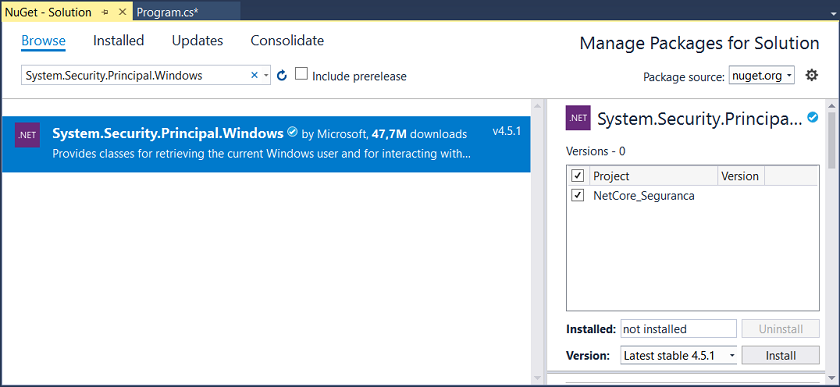This screenshot has width=840, height=387.
Task: Enable the Include prerelease checkbox
Action: [302, 74]
